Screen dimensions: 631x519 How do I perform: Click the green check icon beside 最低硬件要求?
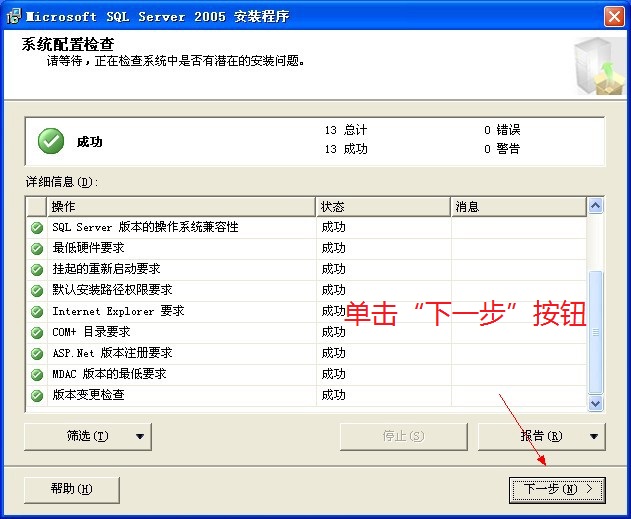point(37,248)
